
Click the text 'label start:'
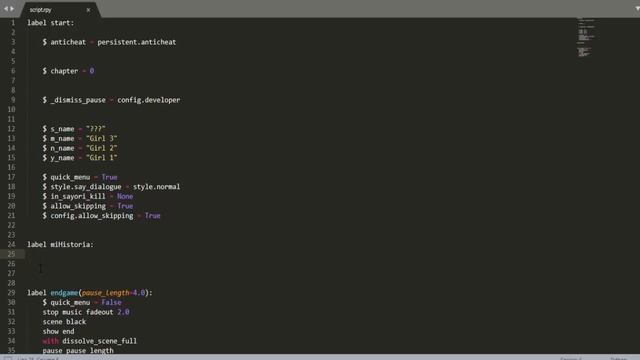(51, 23)
